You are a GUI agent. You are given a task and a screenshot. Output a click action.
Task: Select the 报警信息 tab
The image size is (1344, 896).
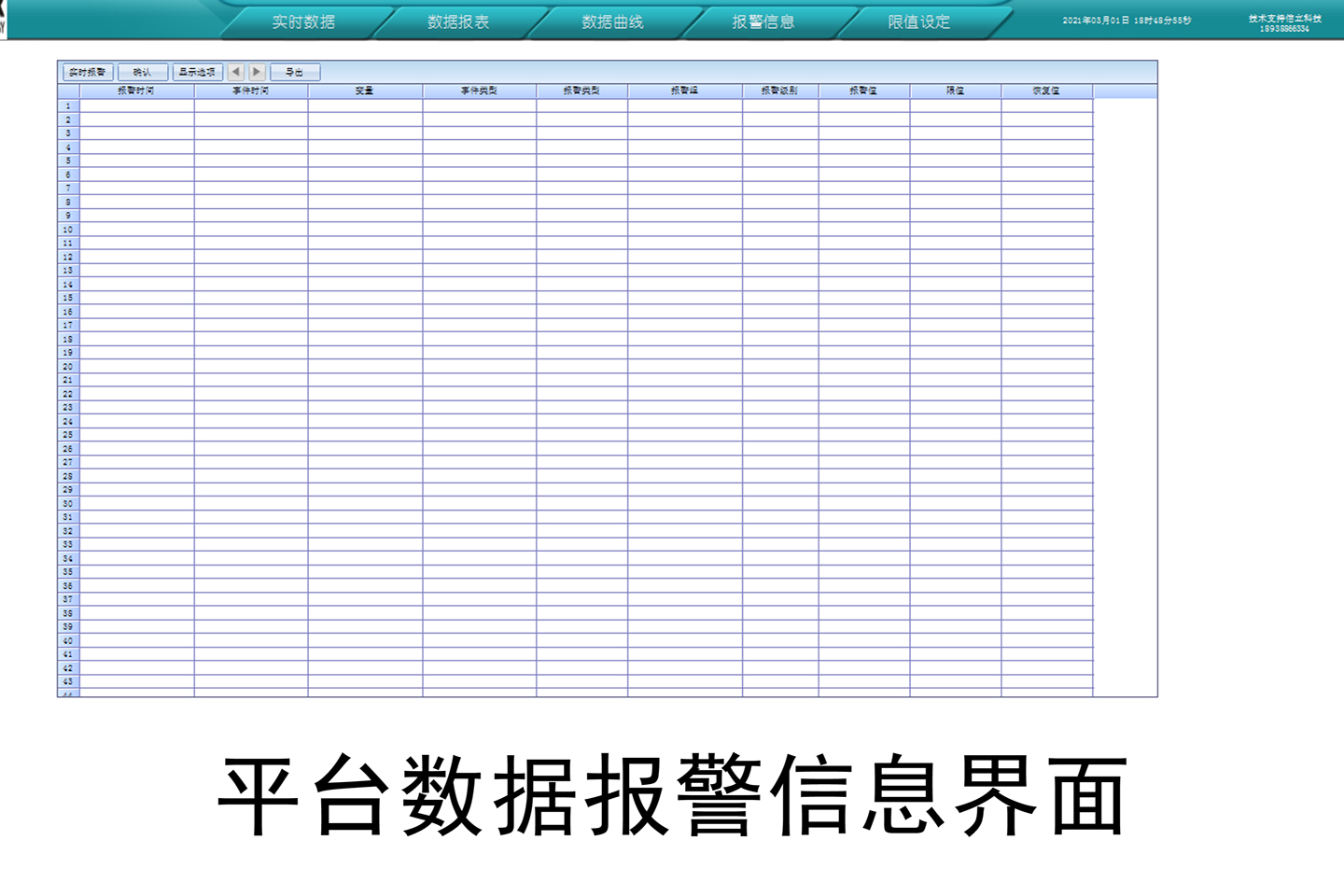tap(763, 21)
